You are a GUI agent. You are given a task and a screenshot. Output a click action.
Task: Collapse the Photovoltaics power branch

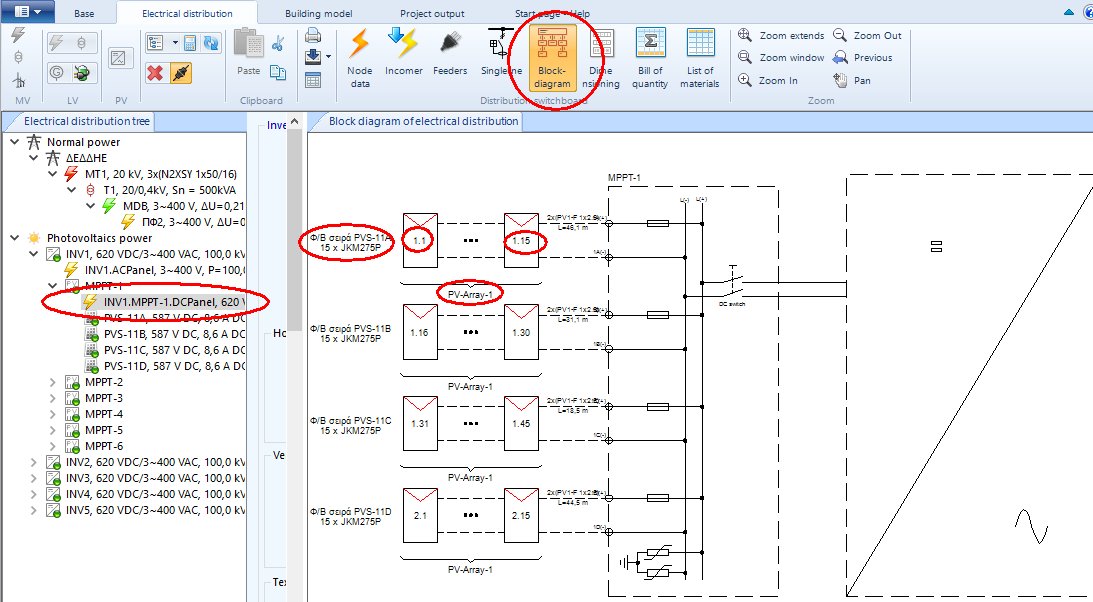14,238
